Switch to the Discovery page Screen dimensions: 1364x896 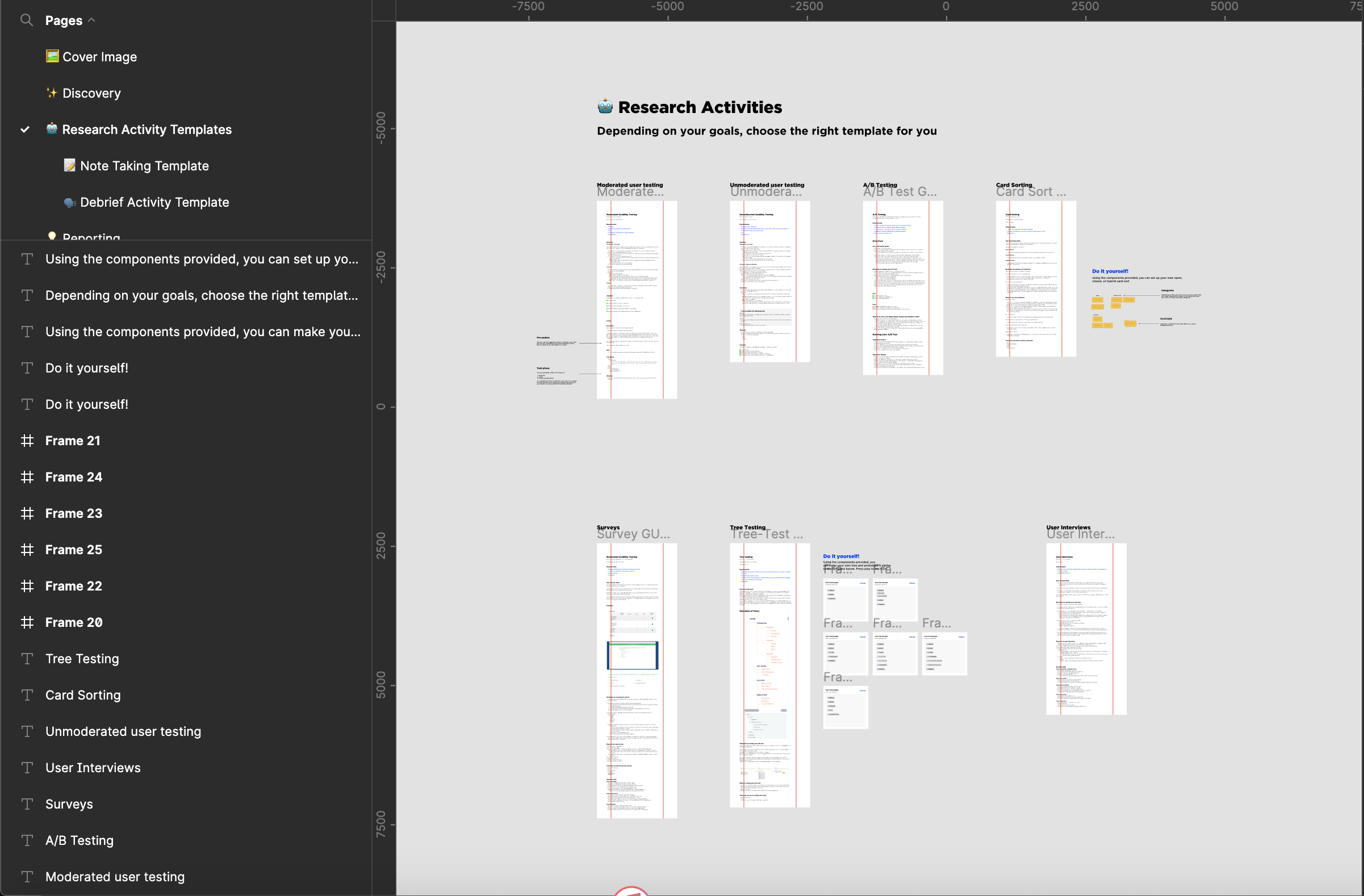91,93
